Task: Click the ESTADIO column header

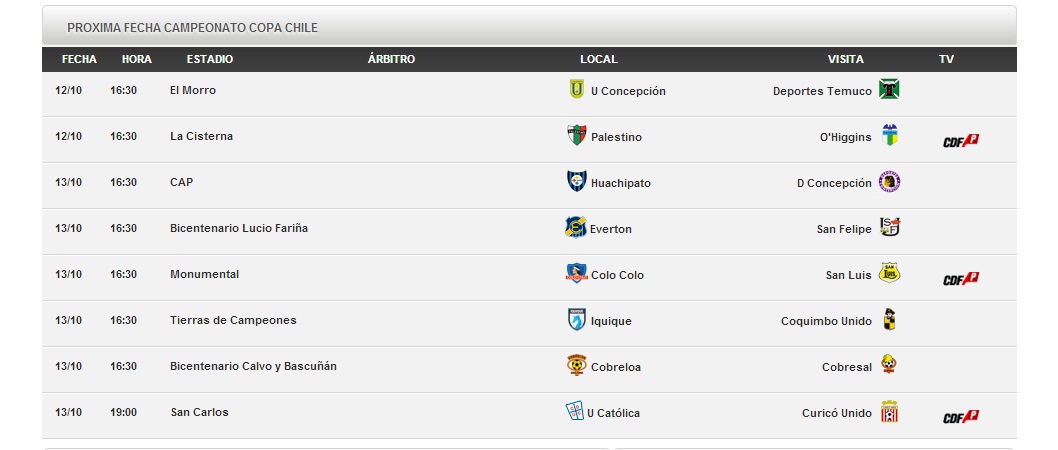Action: point(210,59)
